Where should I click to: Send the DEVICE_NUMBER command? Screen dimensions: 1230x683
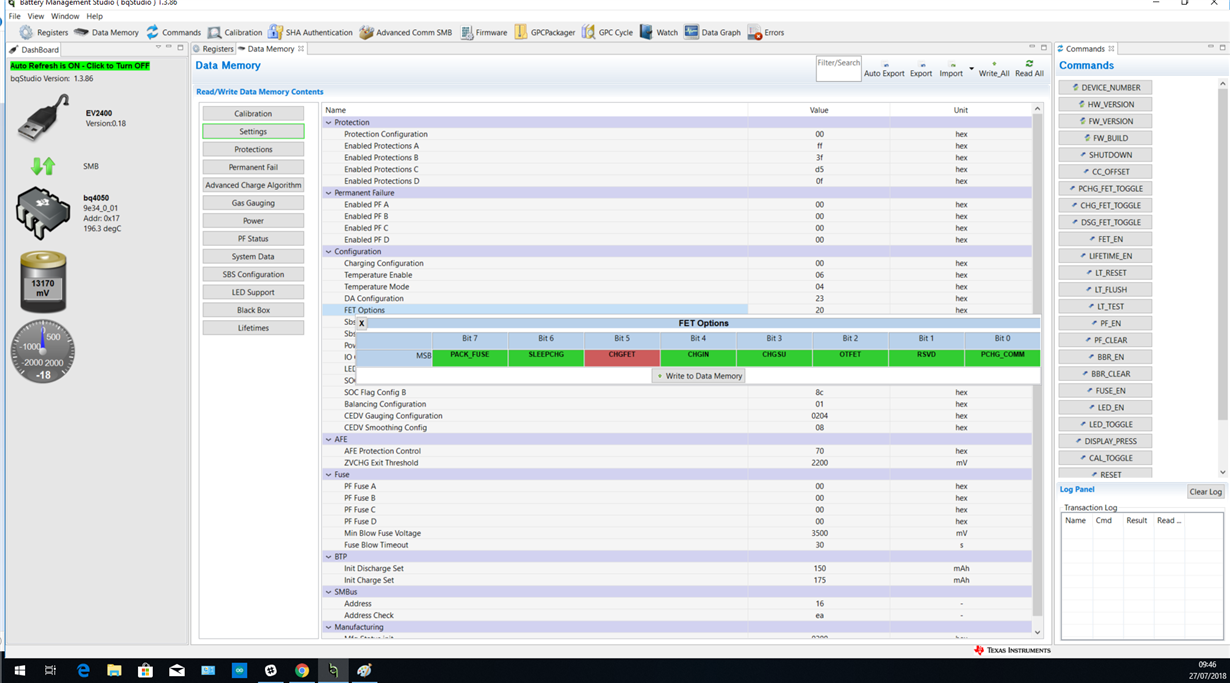point(1106,87)
